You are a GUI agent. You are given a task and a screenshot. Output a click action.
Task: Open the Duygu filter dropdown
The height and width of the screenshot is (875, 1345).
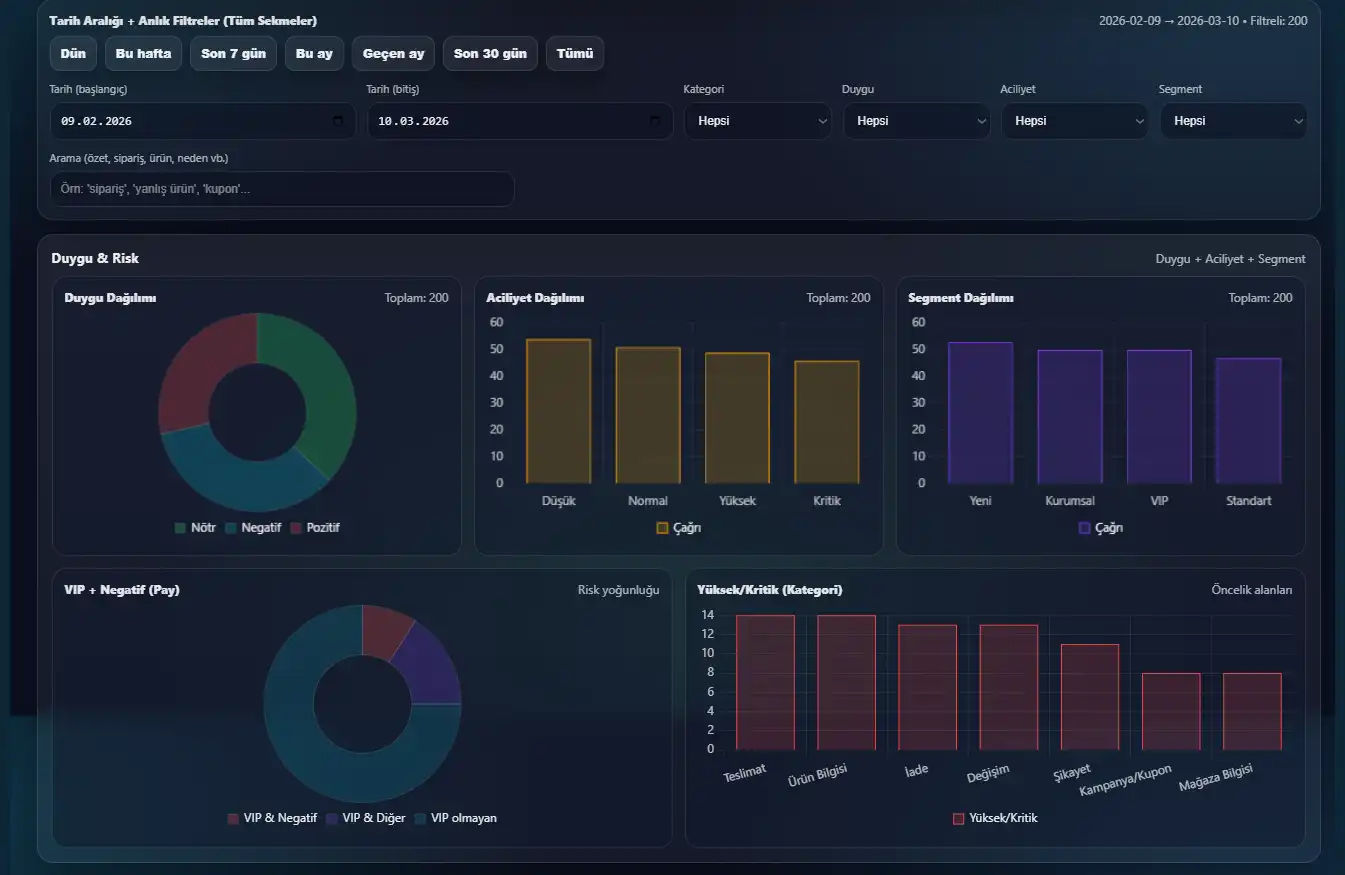click(x=916, y=121)
